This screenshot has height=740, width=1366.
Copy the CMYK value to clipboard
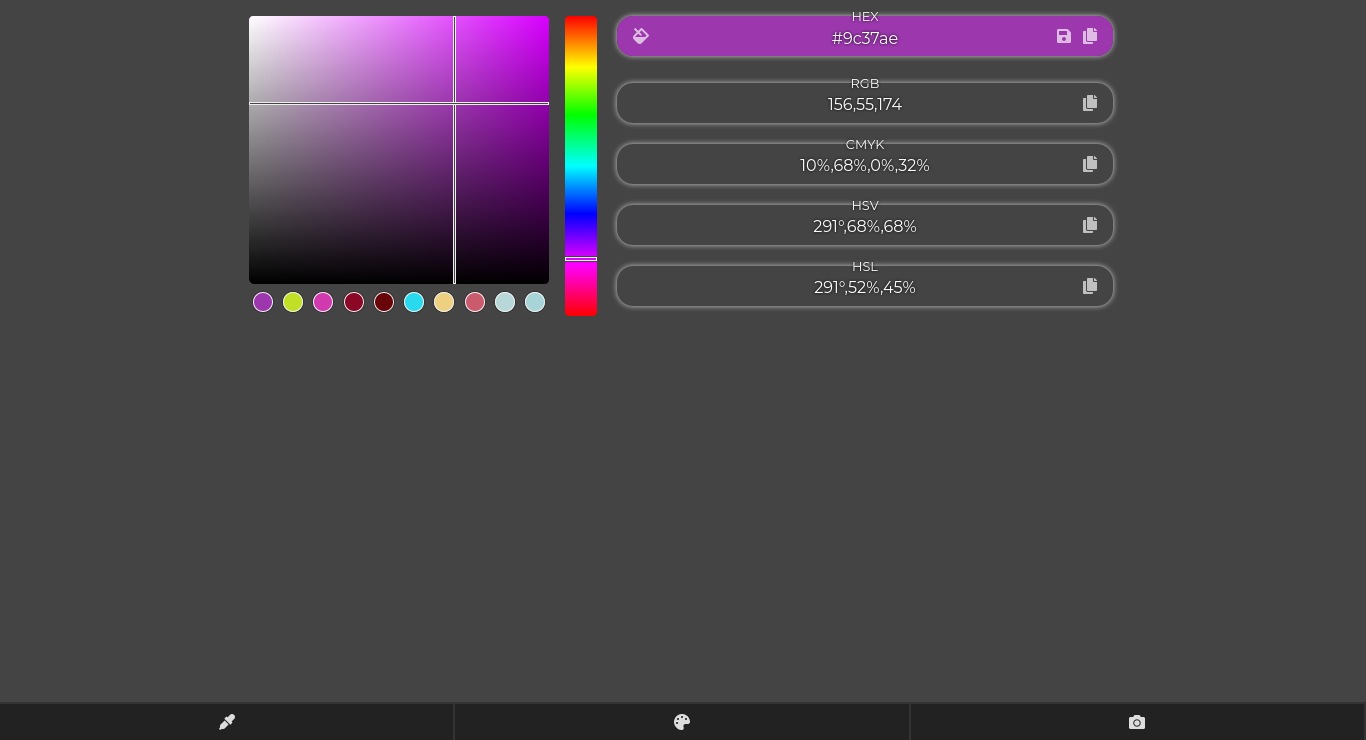(x=1090, y=163)
